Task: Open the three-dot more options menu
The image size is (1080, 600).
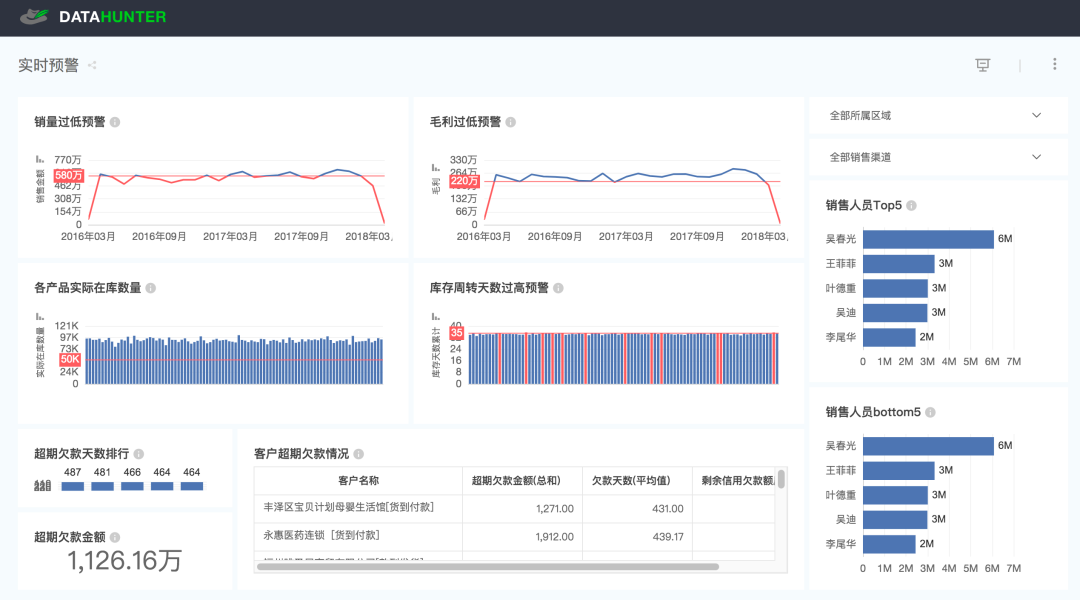Action: [1055, 64]
